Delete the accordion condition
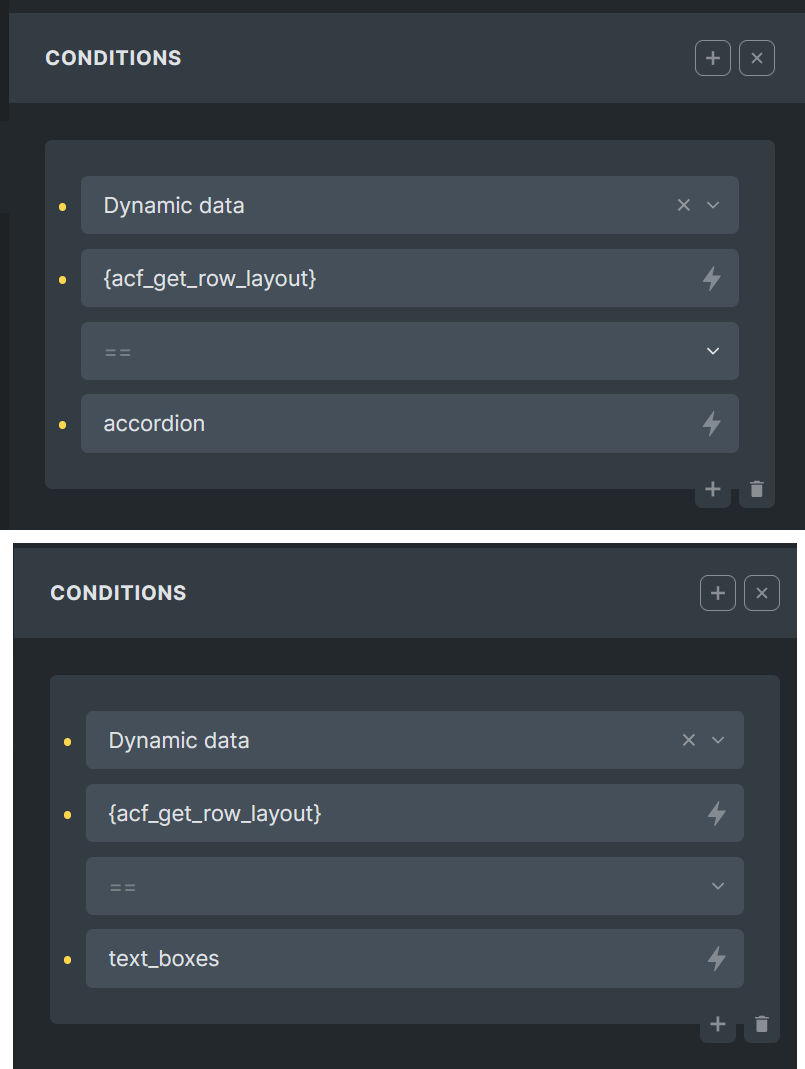Viewport: 805px width, 1069px height. point(757,490)
